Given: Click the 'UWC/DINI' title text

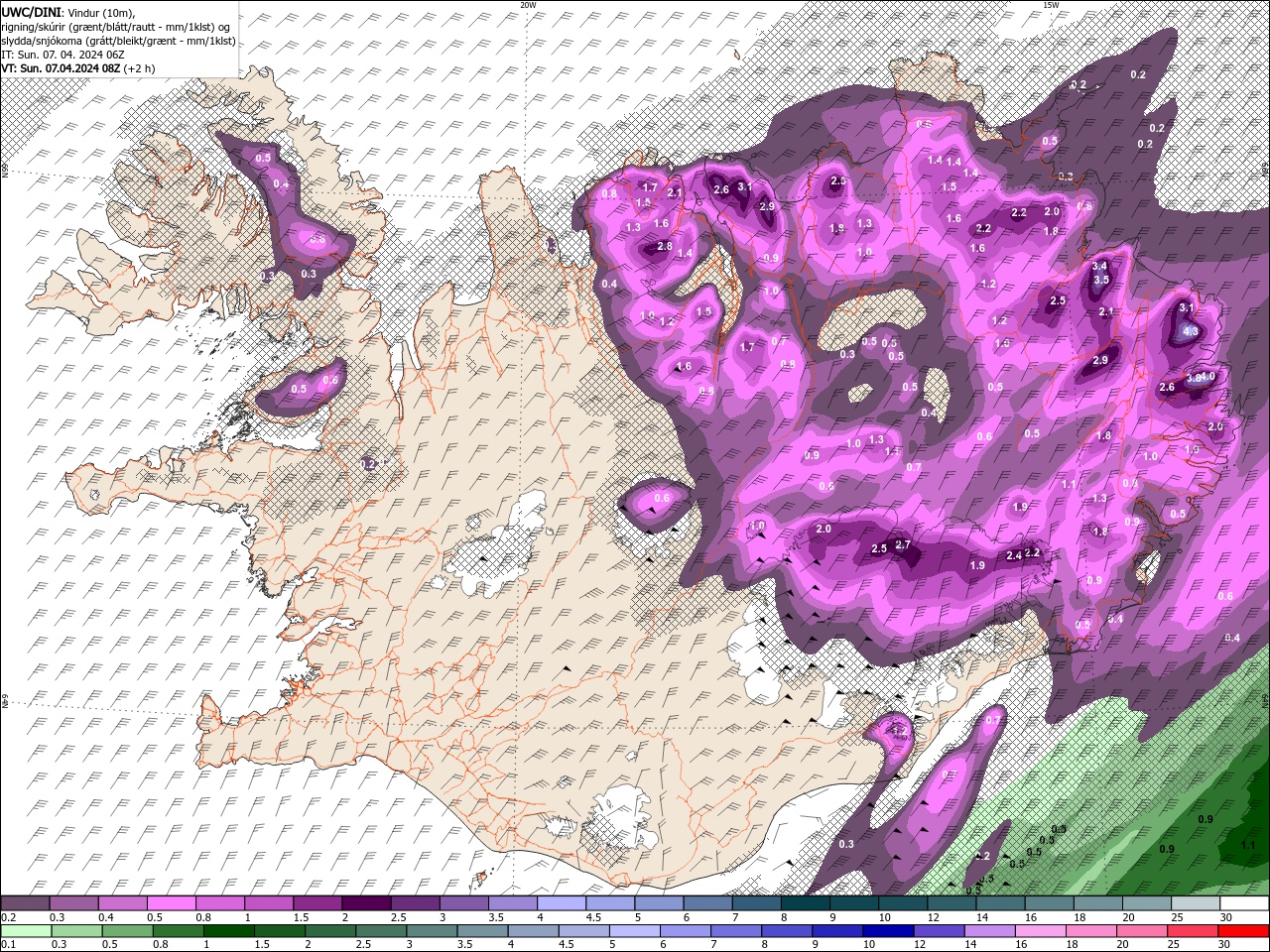Looking at the screenshot, I should tap(30, 12).
